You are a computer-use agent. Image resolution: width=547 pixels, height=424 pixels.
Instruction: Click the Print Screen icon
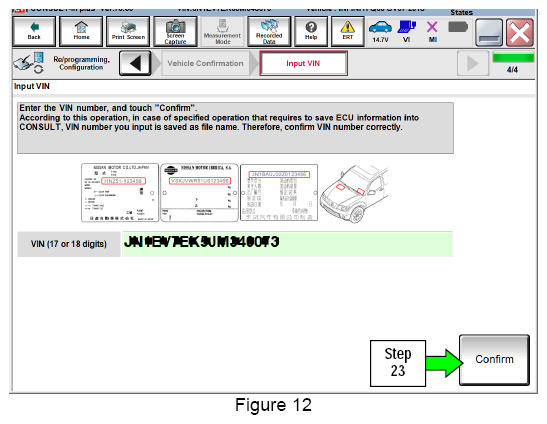tap(128, 31)
